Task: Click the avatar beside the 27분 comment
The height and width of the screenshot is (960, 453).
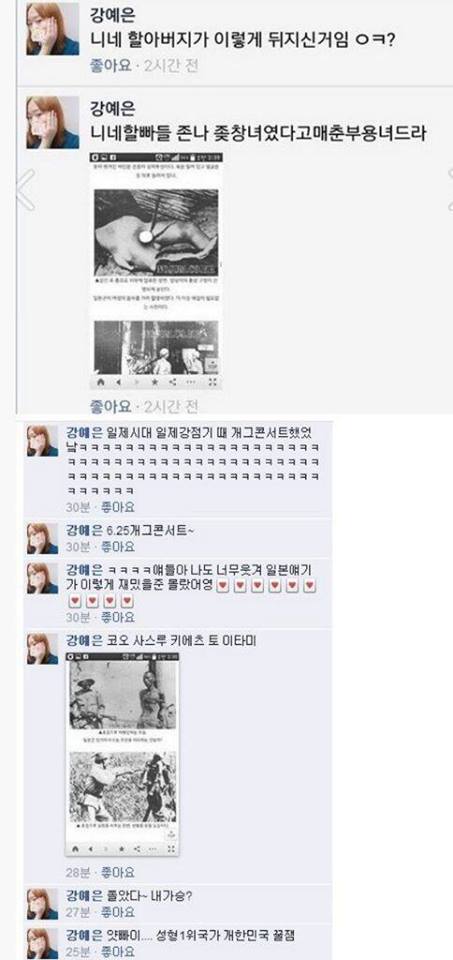Action: coord(42,903)
